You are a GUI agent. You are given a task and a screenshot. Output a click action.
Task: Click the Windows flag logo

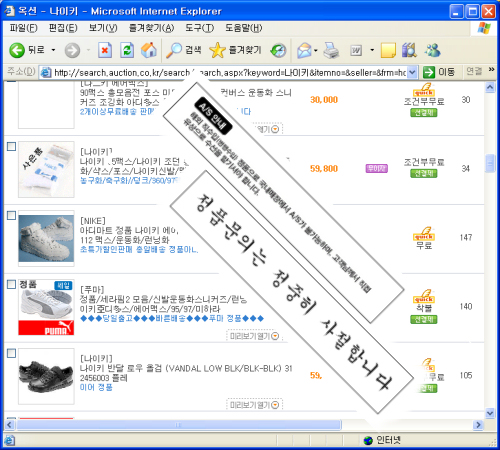(484, 28)
